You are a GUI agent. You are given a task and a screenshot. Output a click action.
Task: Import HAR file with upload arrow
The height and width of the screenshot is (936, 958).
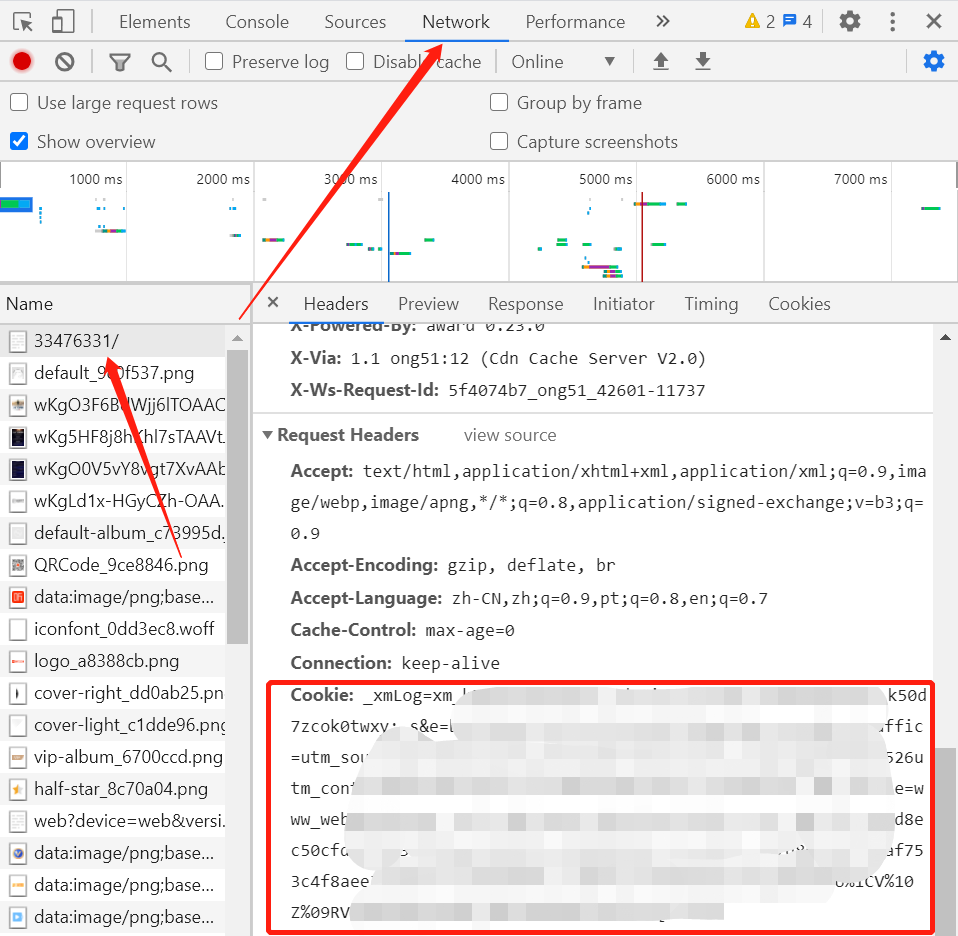coord(660,61)
